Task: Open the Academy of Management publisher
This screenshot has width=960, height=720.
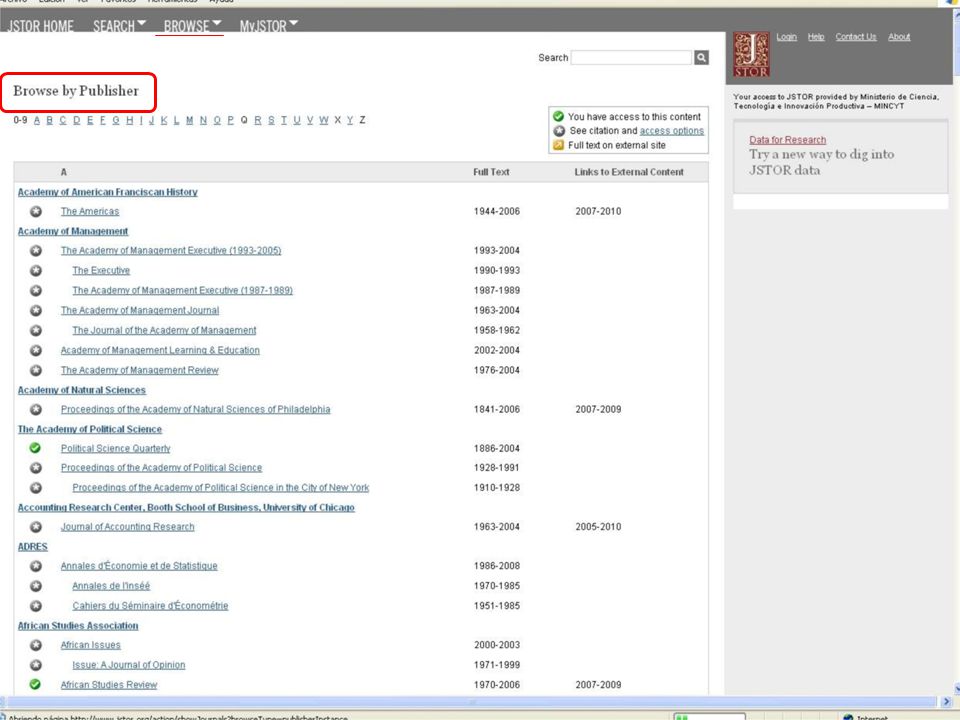Action: pos(73,231)
